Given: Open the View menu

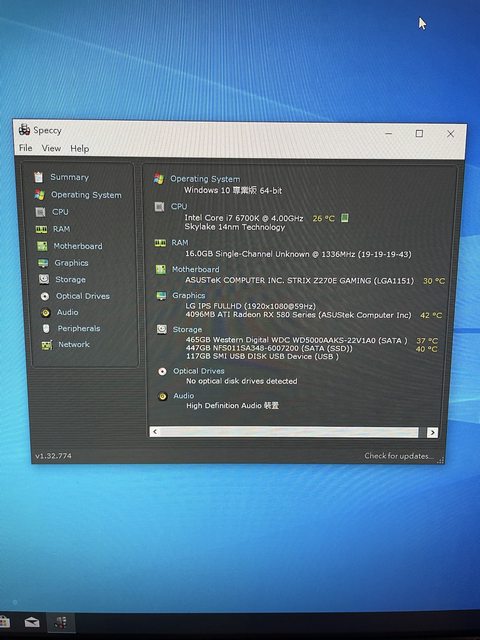Looking at the screenshot, I should 51,148.
